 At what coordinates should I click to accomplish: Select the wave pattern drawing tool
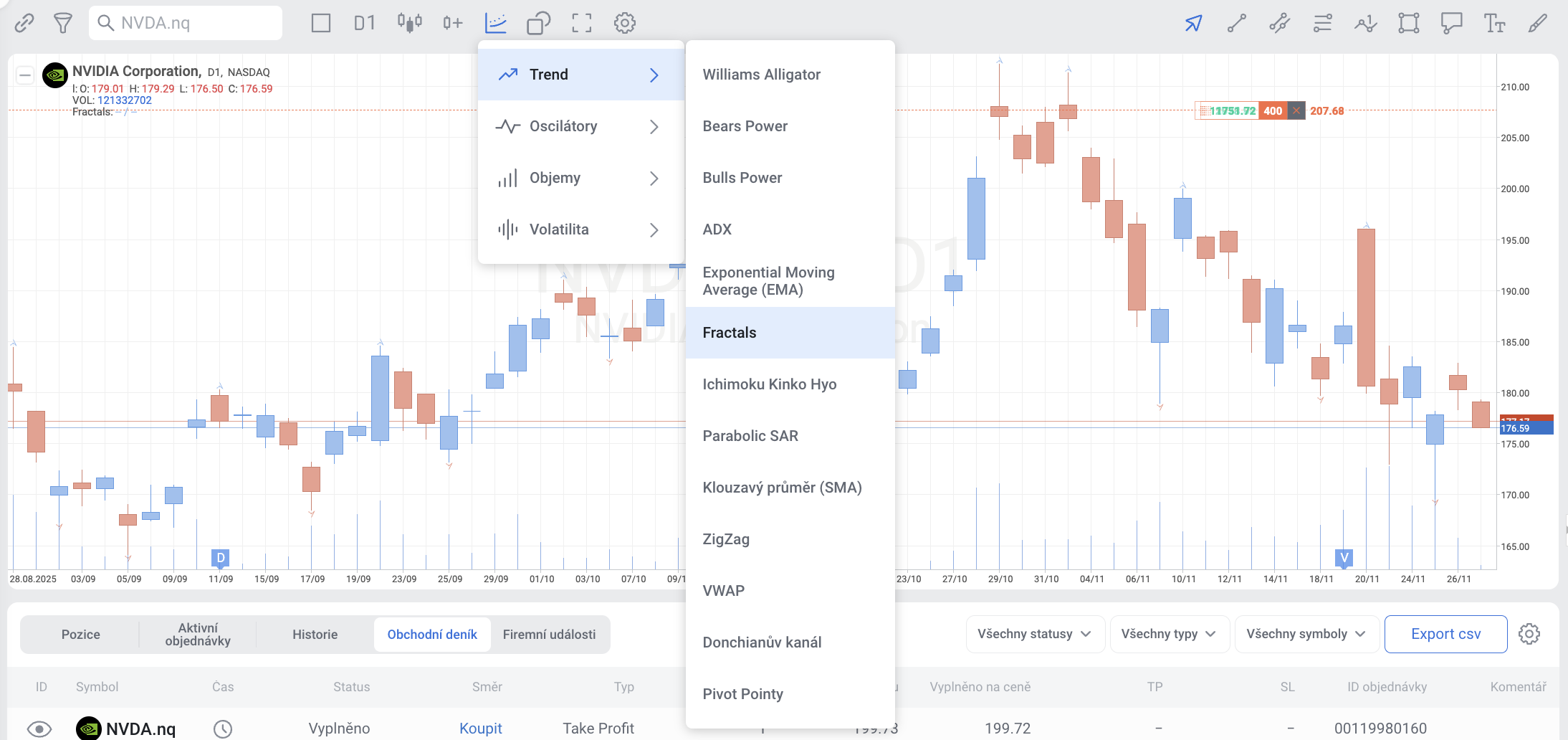coord(1366,23)
